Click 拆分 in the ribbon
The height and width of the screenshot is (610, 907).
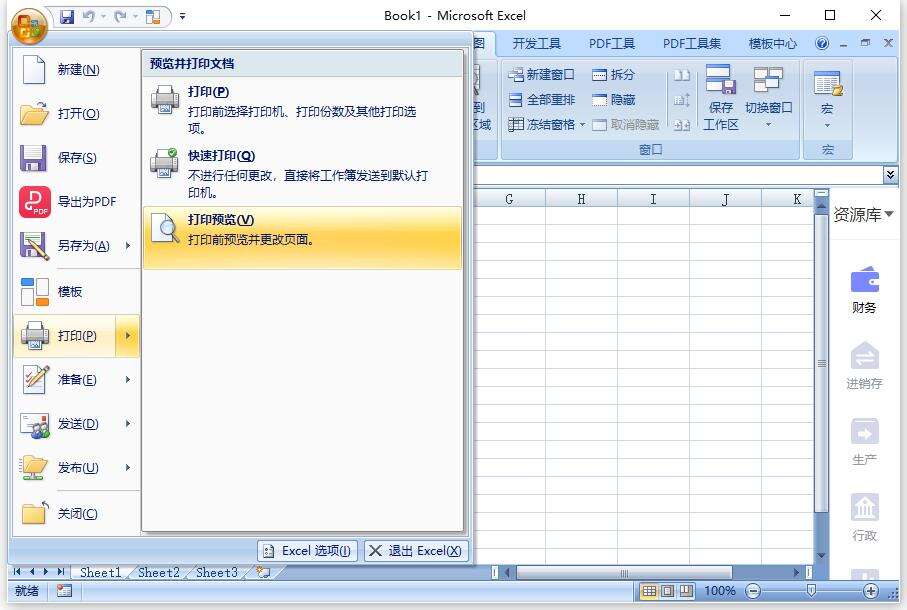click(x=613, y=75)
